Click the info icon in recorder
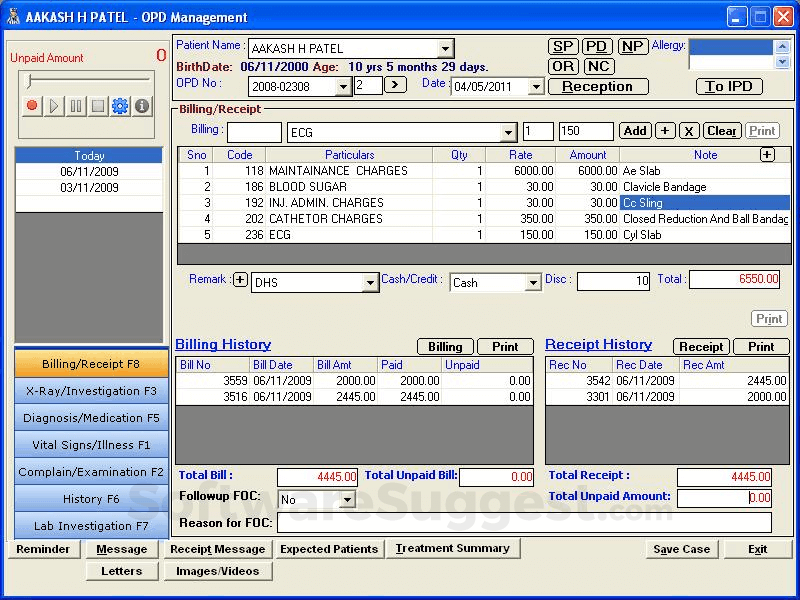Image resolution: width=800 pixels, height=600 pixels. coord(142,106)
